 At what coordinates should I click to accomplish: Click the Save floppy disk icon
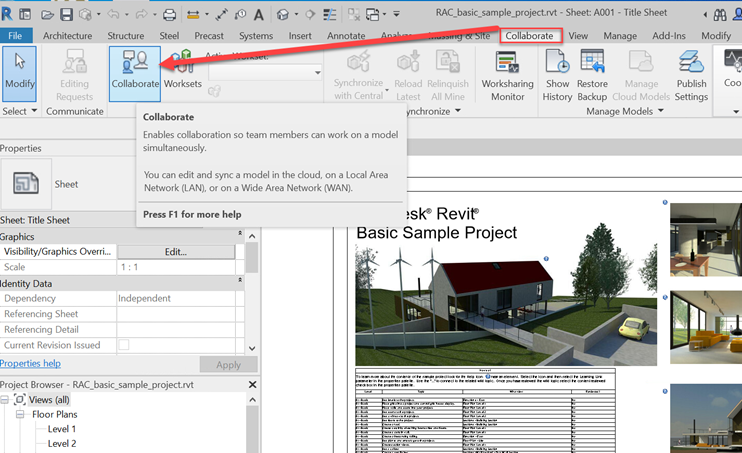(x=66, y=15)
